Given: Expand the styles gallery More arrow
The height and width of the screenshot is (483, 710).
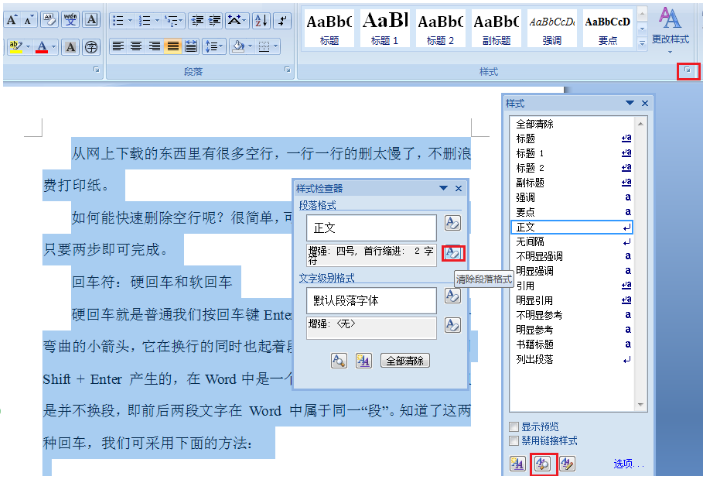Looking at the screenshot, I should (x=642, y=43).
